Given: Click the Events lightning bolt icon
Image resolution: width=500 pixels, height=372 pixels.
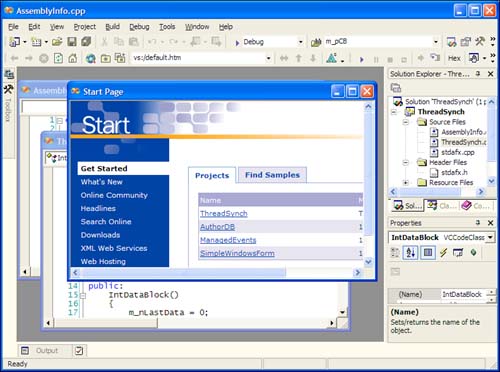Looking at the screenshot, I should coord(443,252).
